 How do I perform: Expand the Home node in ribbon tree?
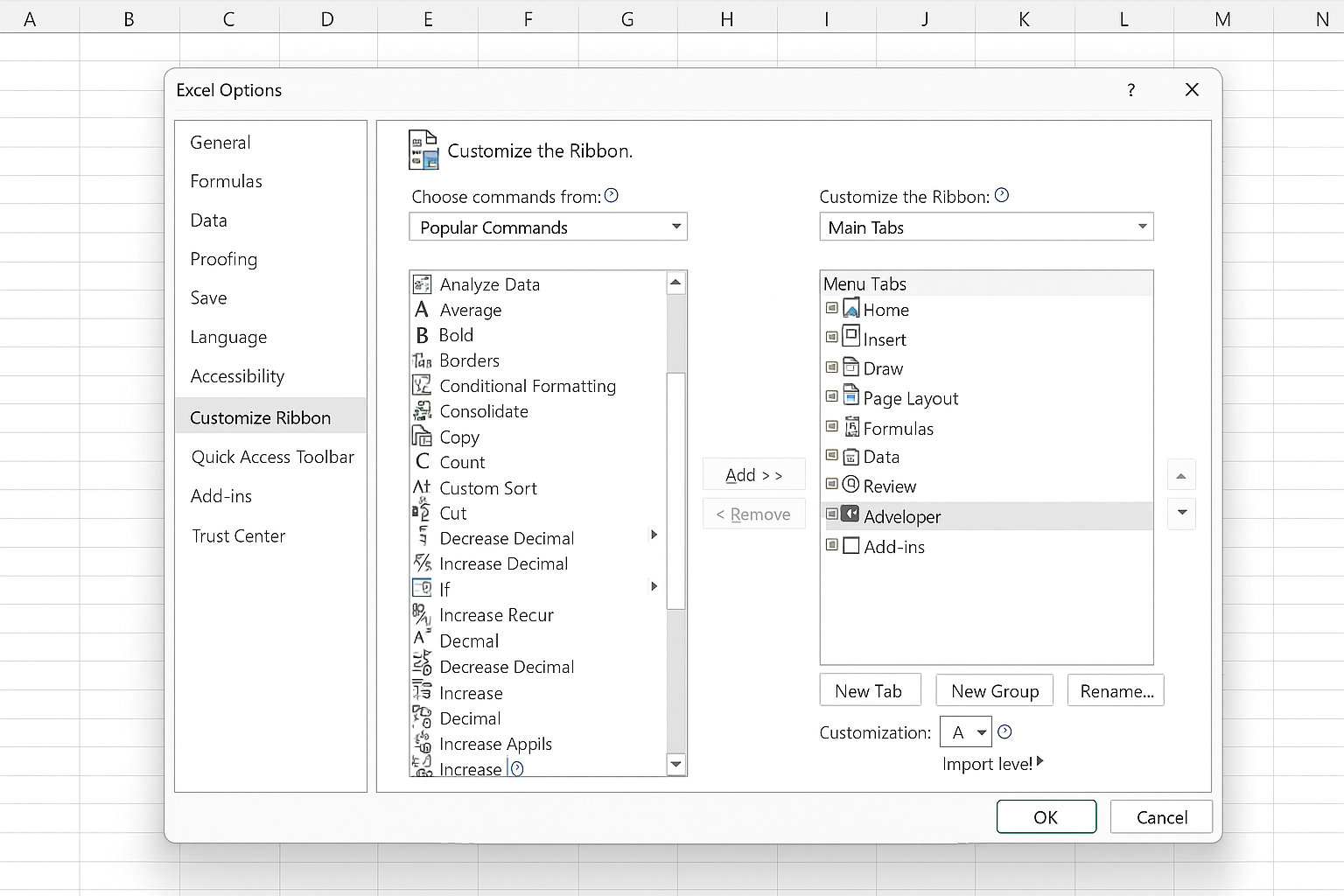point(831,308)
